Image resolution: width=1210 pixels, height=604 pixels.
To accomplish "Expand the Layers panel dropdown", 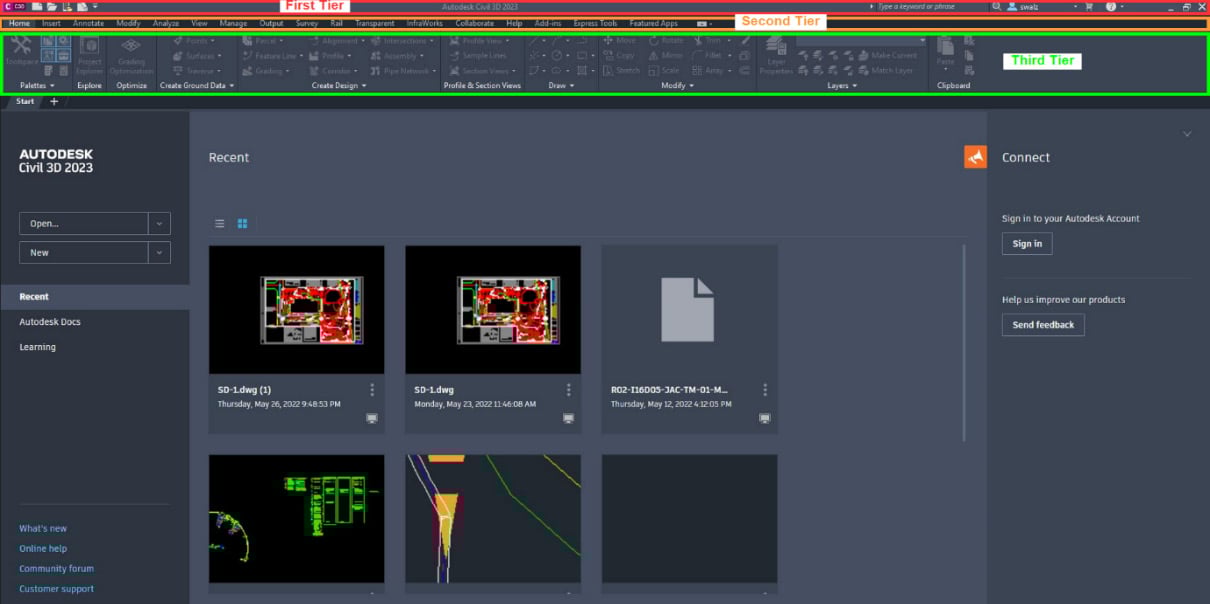I will coord(841,86).
